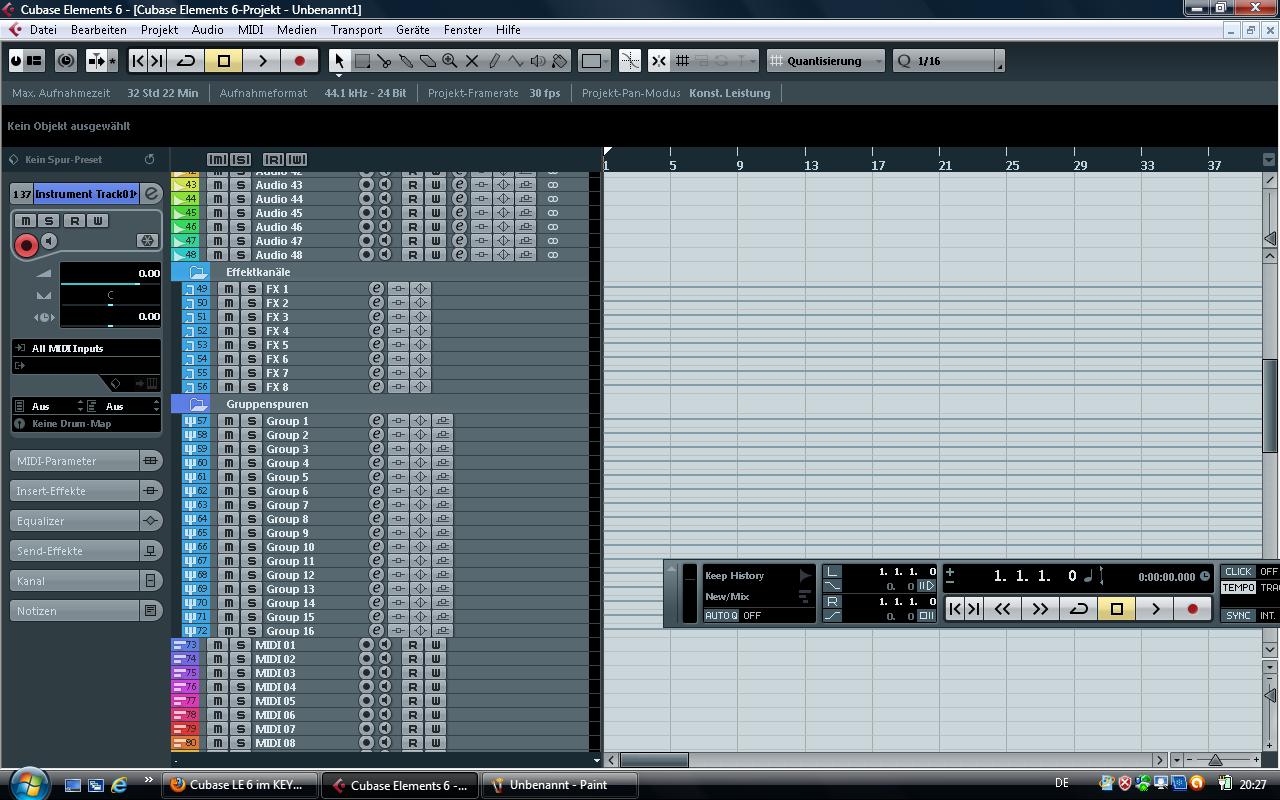
Task: Open edit channel settings for Audio 43
Action: [x=459, y=185]
